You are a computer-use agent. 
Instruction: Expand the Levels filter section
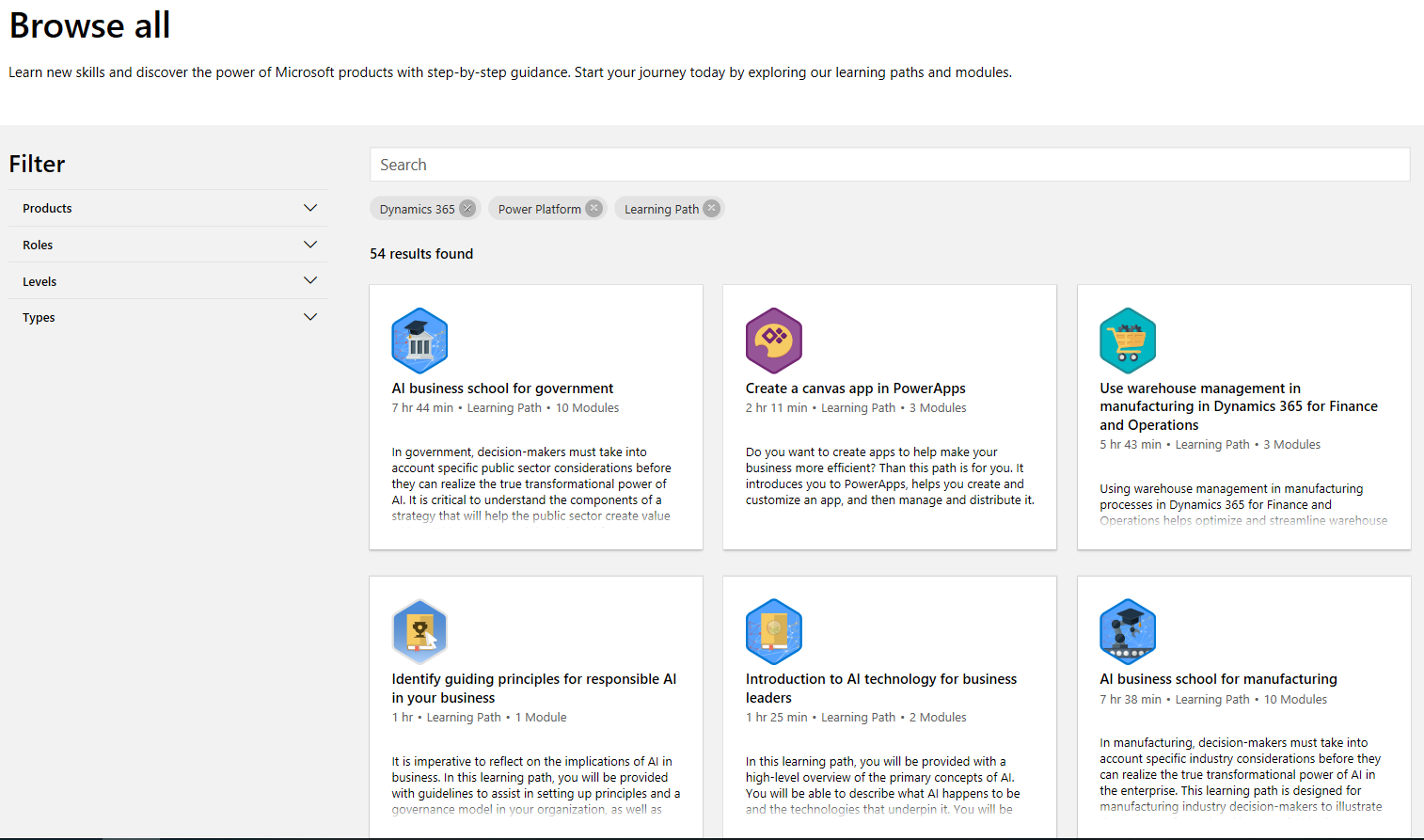click(x=168, y=281)
